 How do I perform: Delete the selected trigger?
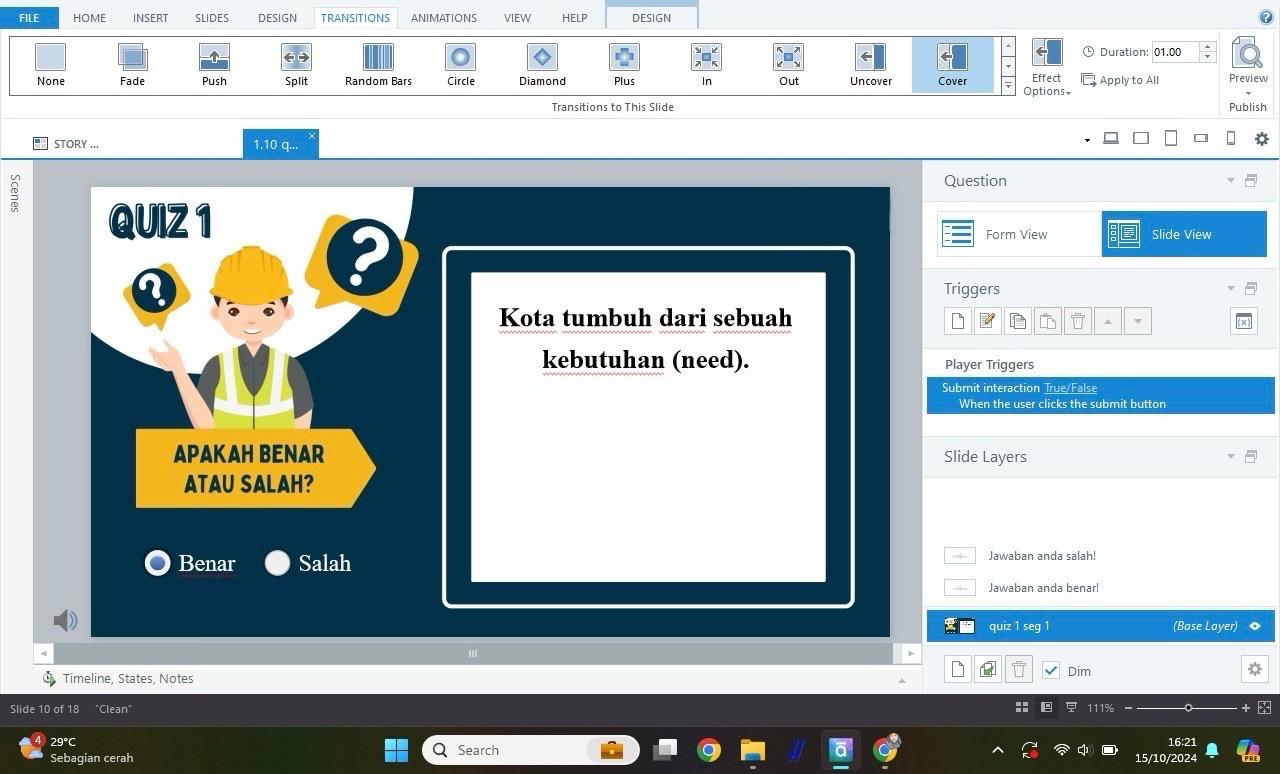(1078, 321)
